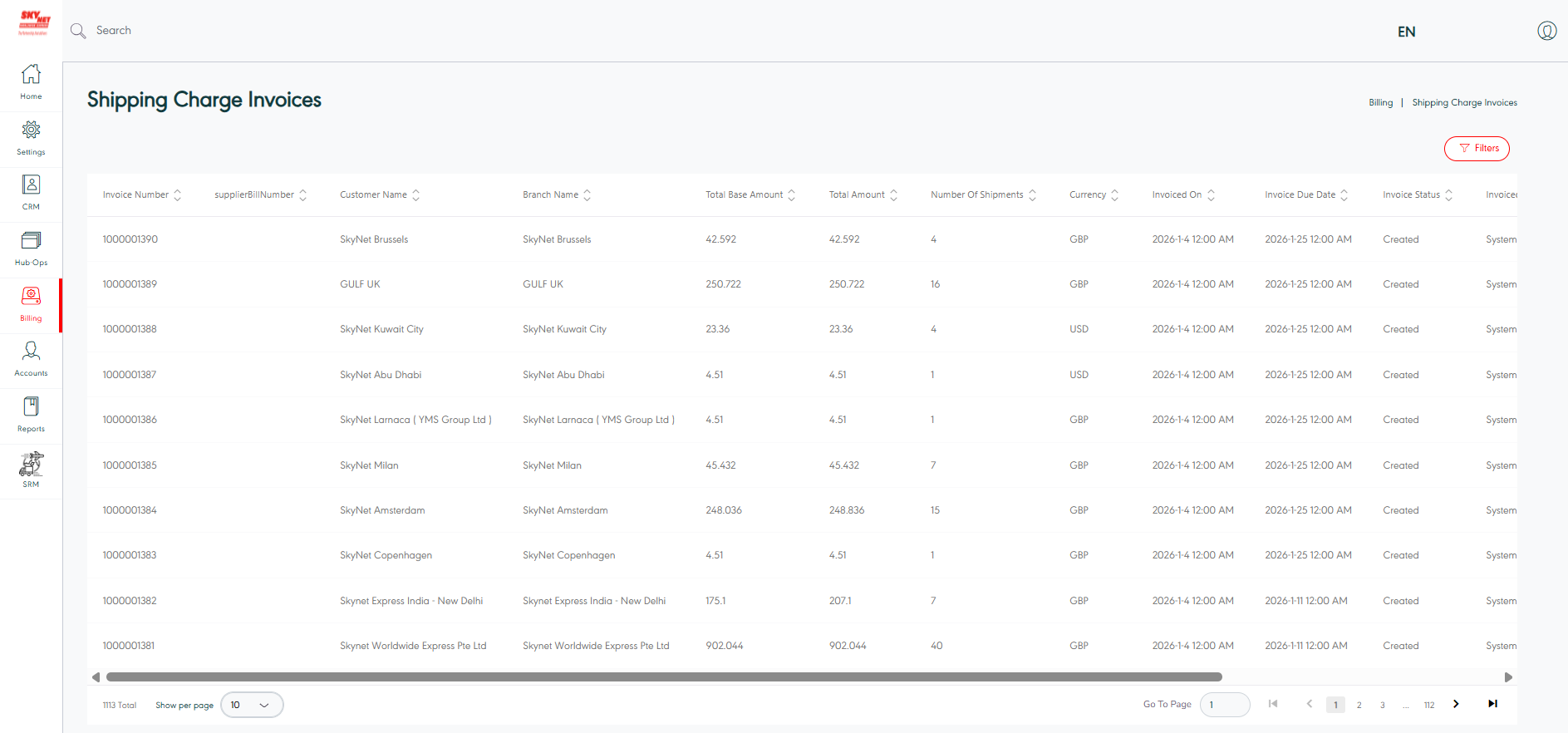Screen dimensions: 1568x733
Task: Select invoice 1000001383
Action: 130,555
